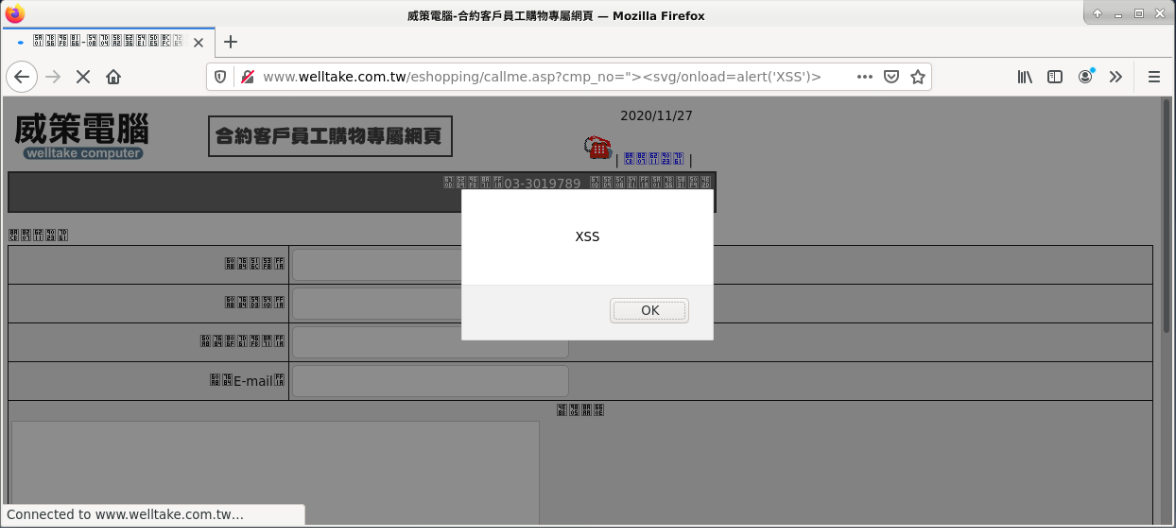Open the Firefox account icon
This screenshot has height=528, width=1176.
tap(1085, 76)
